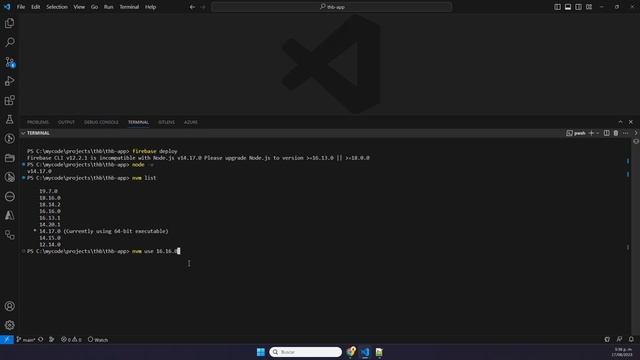Click the errors and warnings counter
Screen dimensions: 640x360
point(71,340)
